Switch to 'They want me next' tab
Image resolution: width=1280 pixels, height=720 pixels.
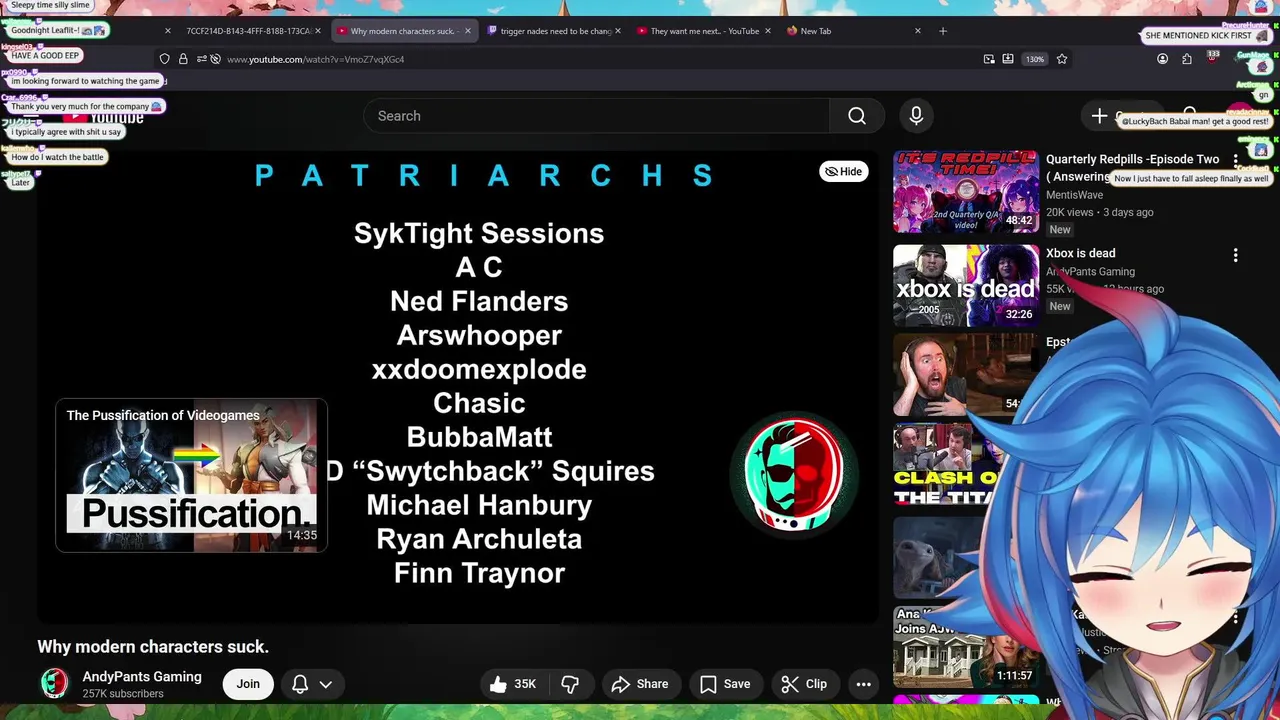704,31
